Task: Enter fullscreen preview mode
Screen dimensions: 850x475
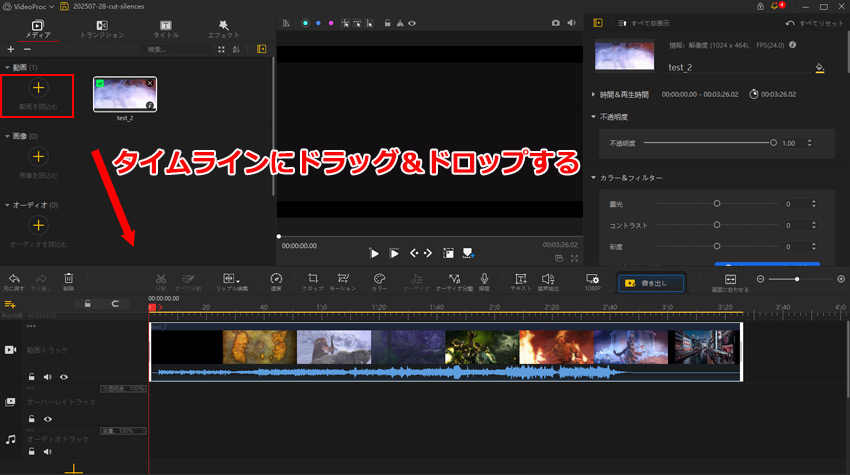Action: pyautogui.click(x=575, y=259)
